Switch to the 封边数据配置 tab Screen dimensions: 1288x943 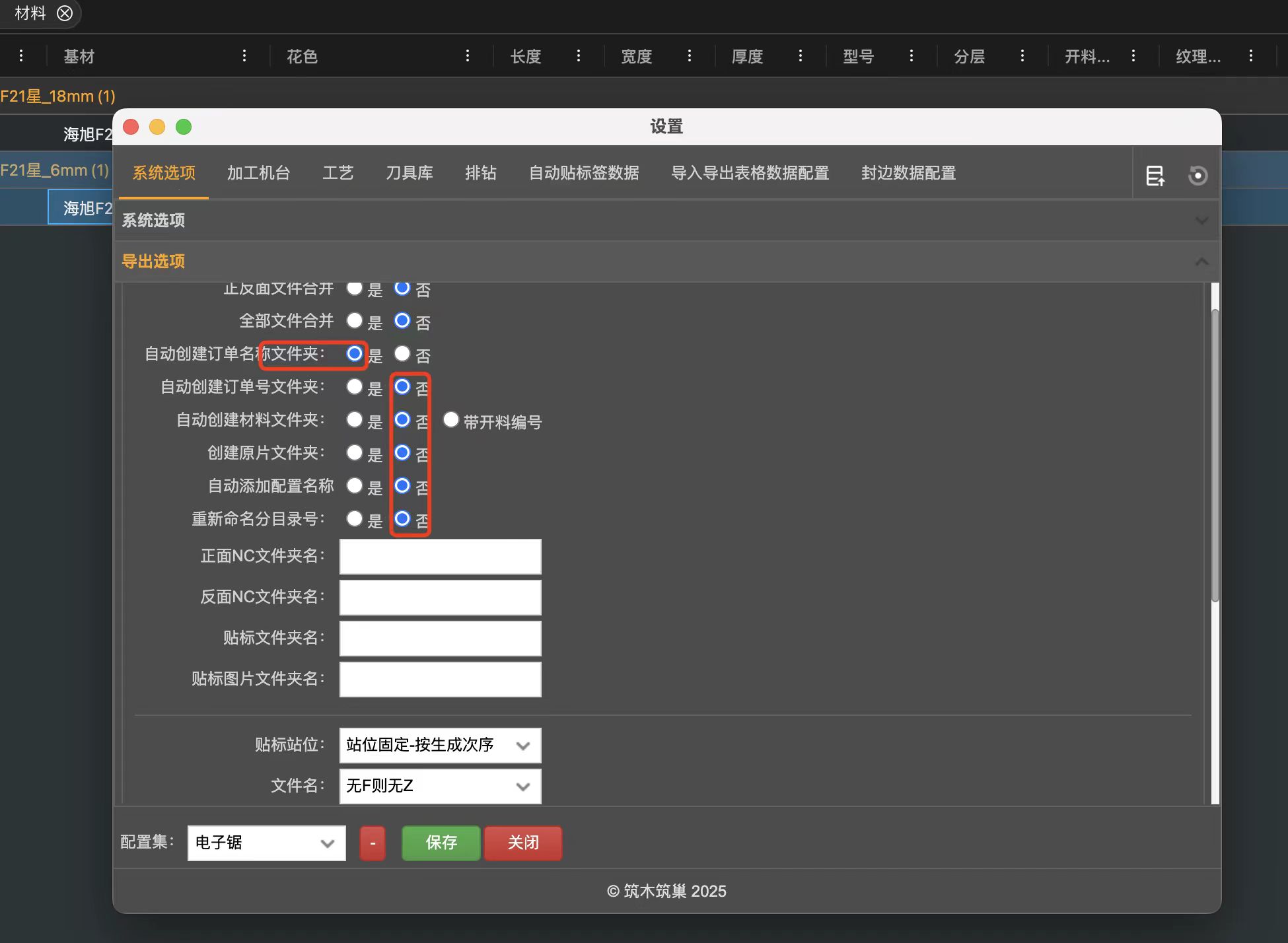pos(908,173)
